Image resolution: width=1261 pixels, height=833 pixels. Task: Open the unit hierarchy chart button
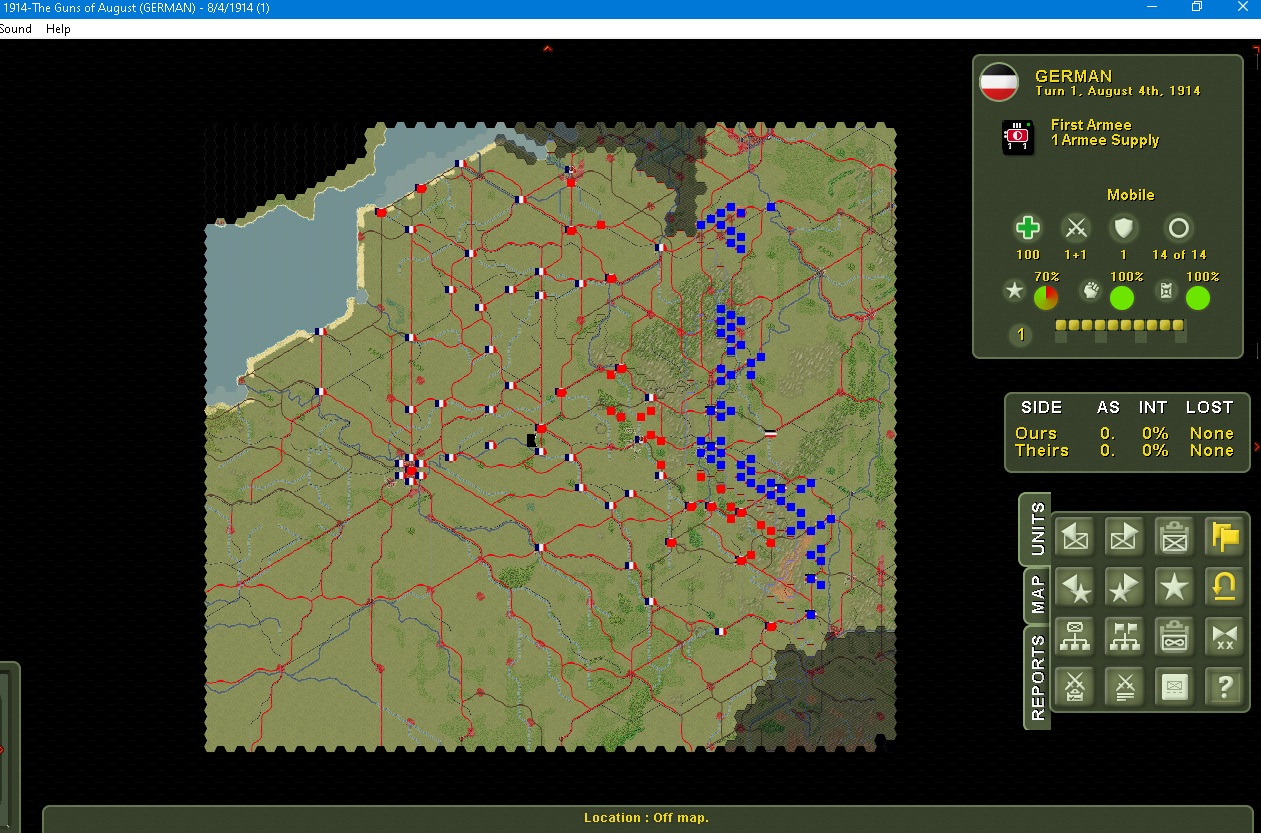click(1075, 636)
